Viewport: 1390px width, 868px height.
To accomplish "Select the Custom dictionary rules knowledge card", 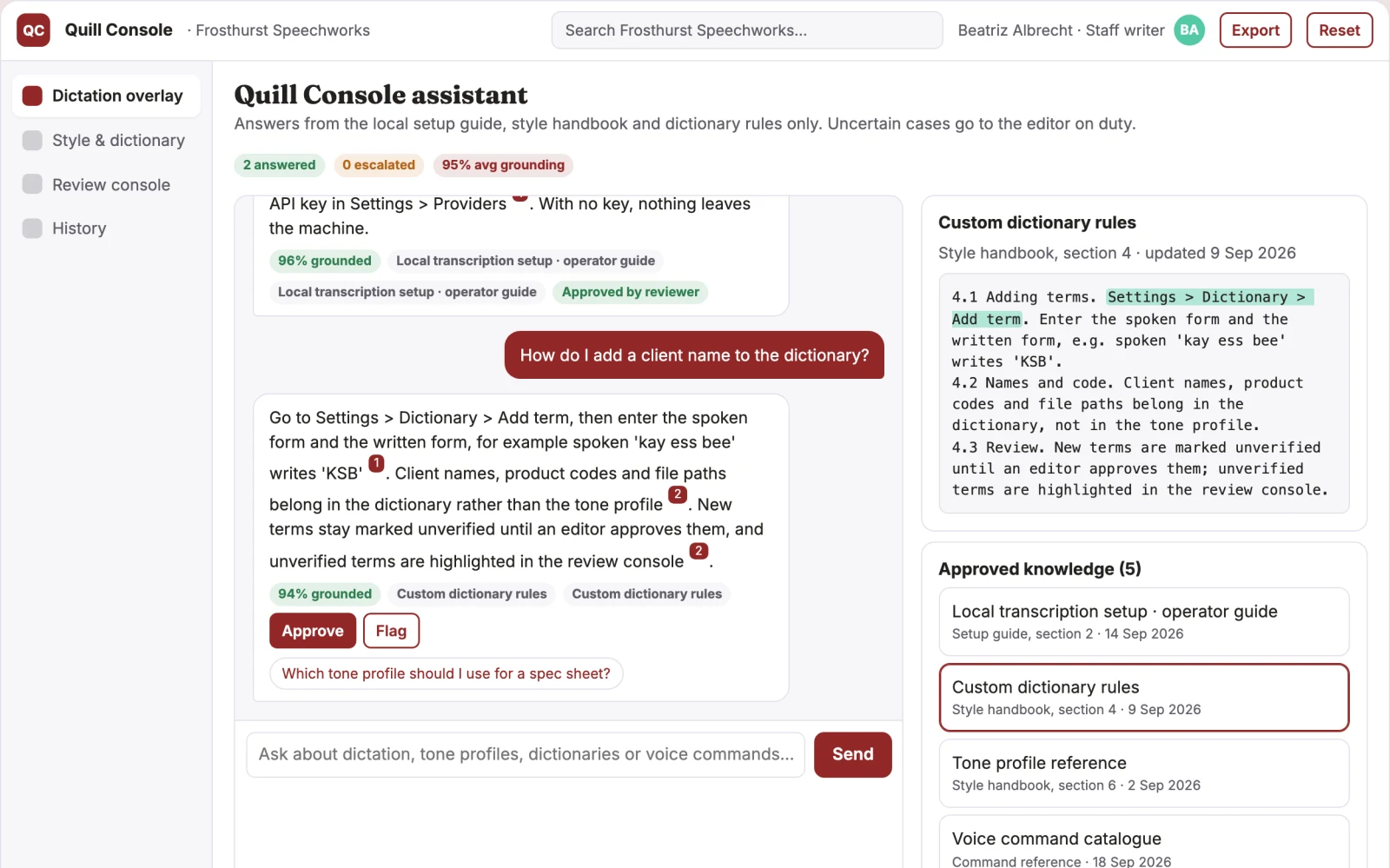I will pos(1143,698).
